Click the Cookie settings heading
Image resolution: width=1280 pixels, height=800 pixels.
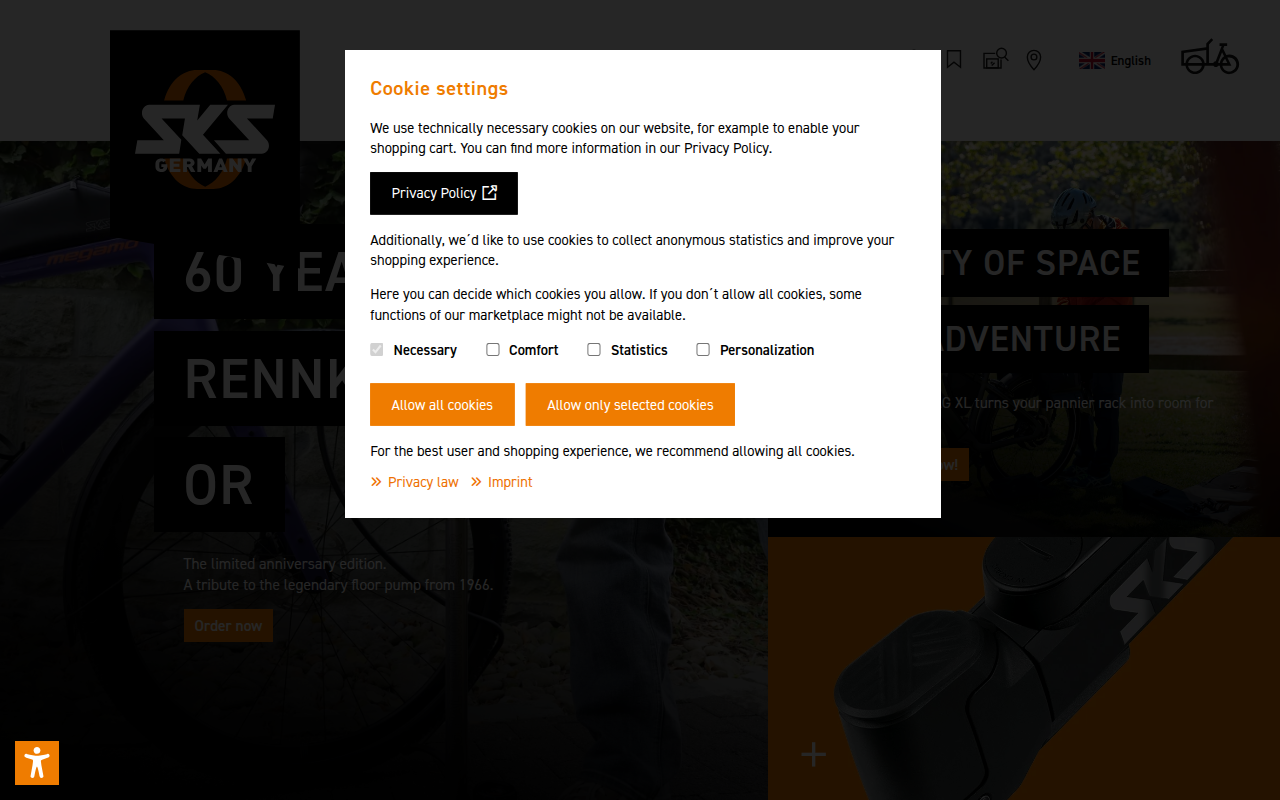(439, 88)
